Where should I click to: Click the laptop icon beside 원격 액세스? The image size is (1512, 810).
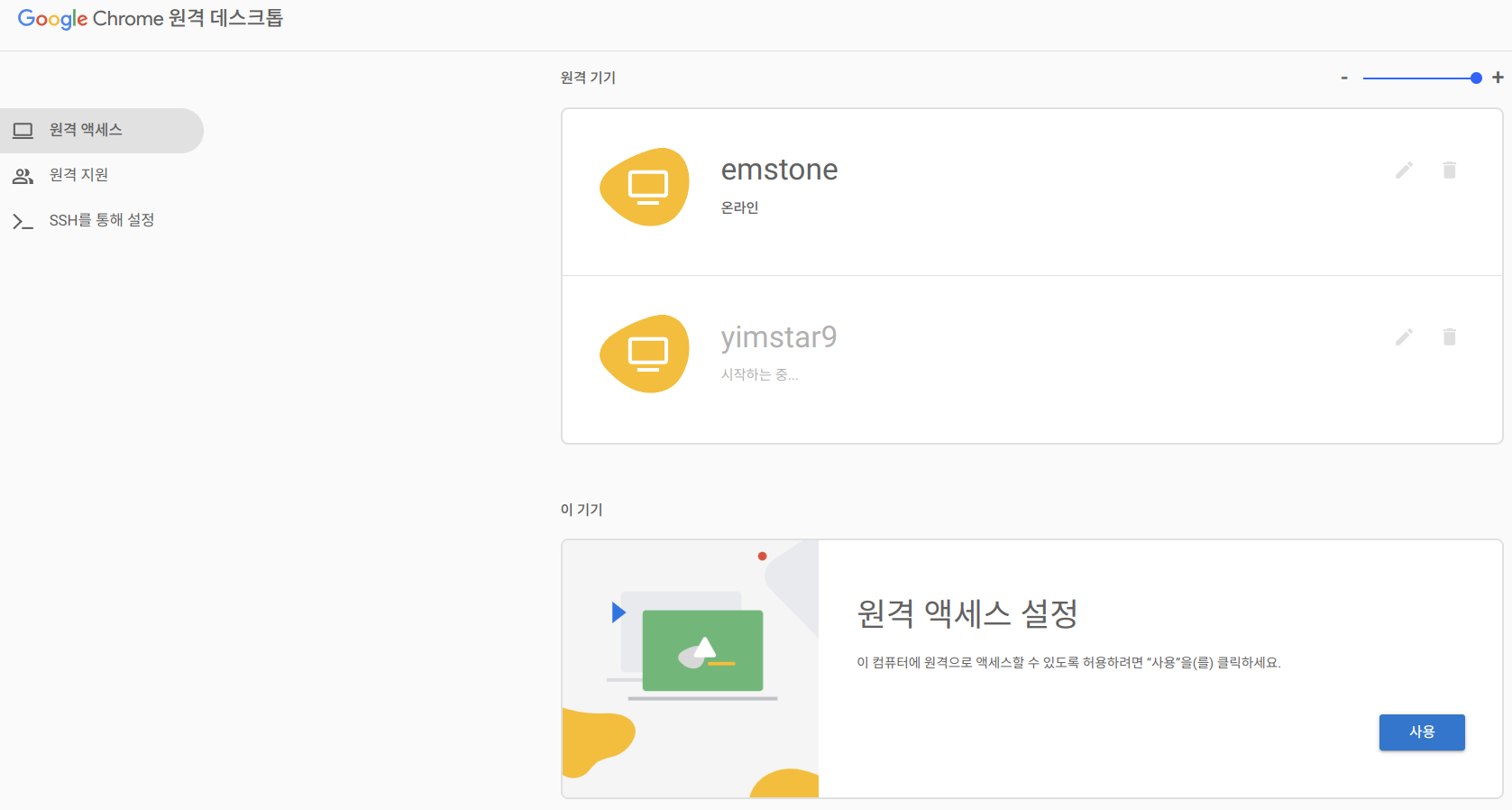point(23,131)
